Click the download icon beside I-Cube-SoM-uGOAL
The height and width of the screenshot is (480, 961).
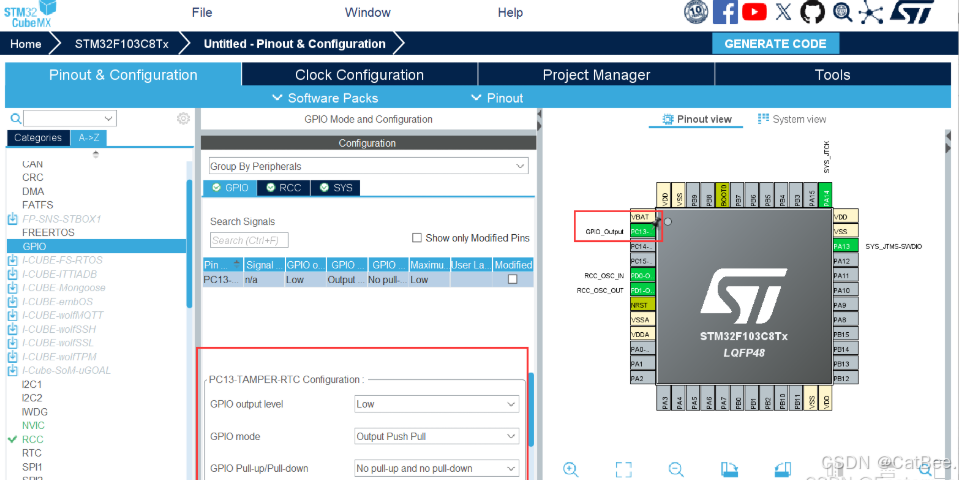click(12, 370)
